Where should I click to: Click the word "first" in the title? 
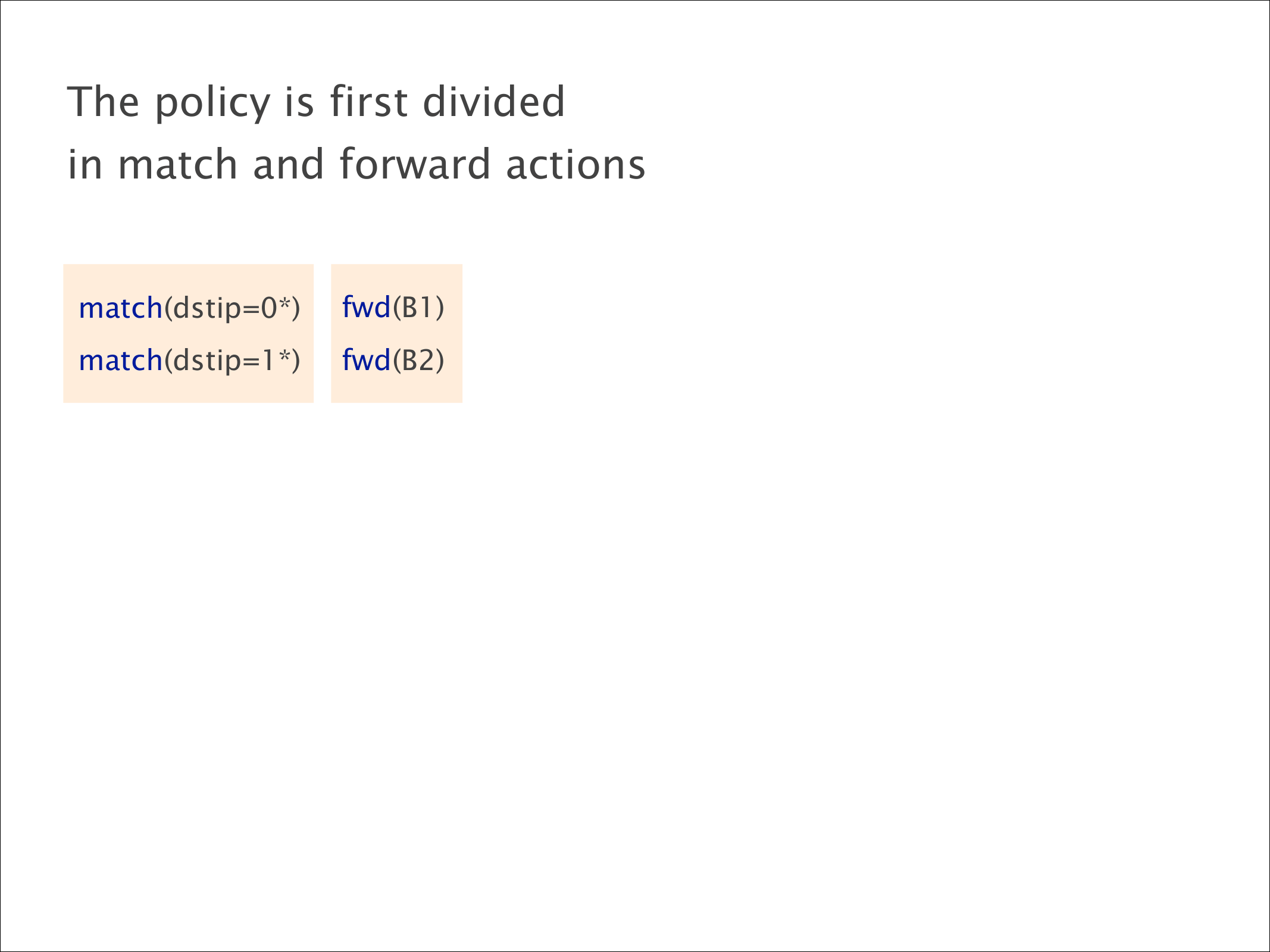tap(368, 102)
